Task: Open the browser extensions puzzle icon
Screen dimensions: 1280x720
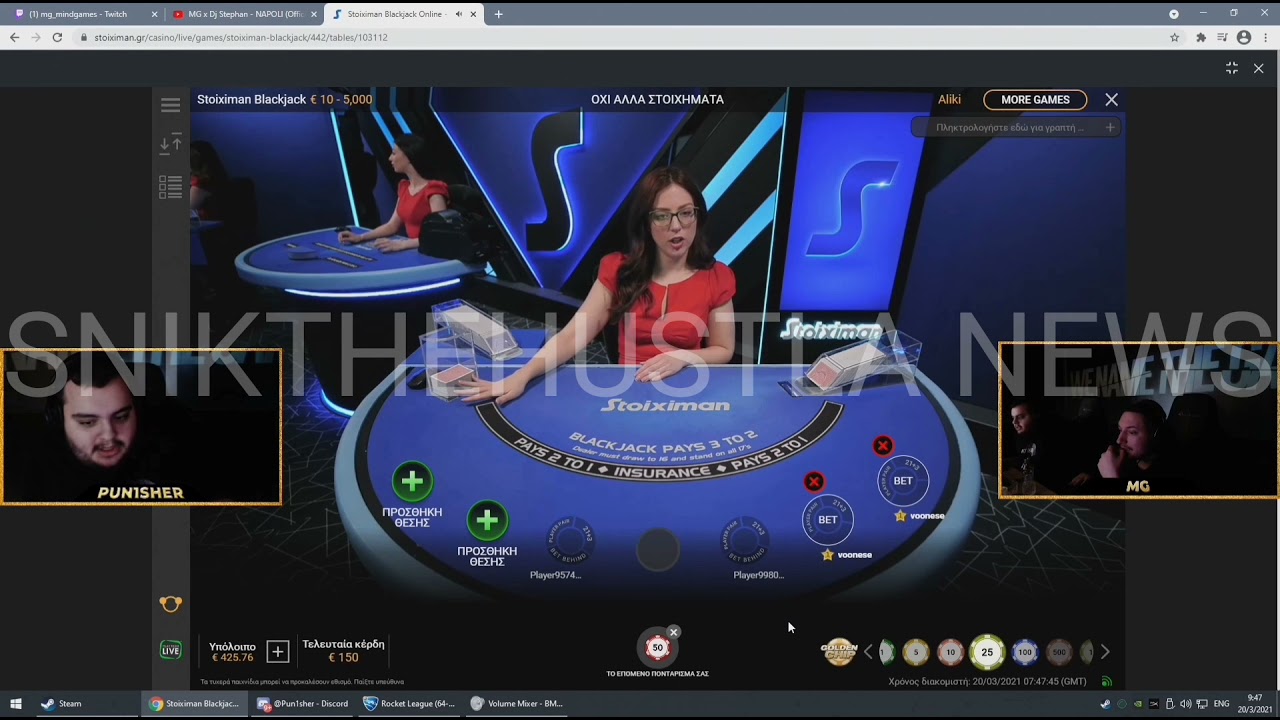Action: (1201, 37)
